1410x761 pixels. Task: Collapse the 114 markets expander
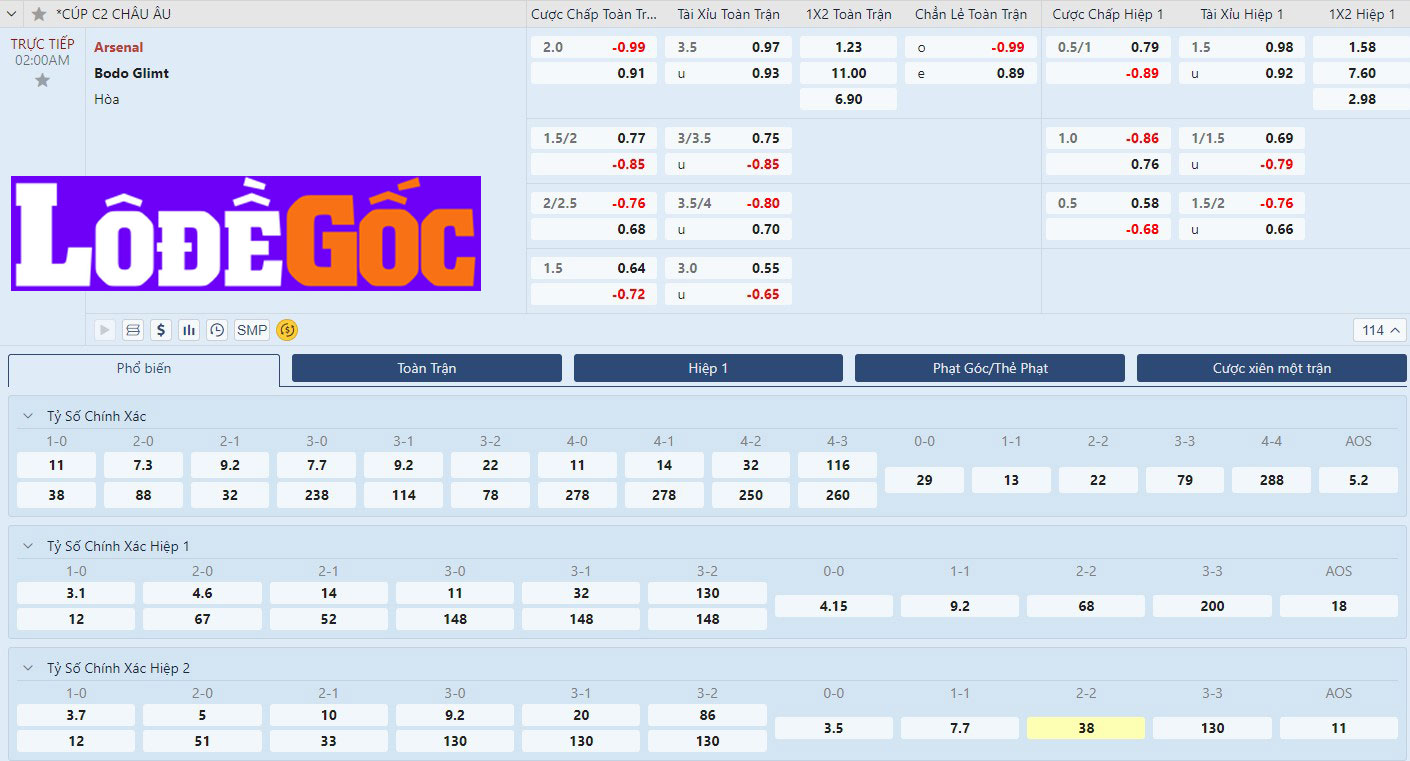pyautogui.click(x=1380, y=330)
